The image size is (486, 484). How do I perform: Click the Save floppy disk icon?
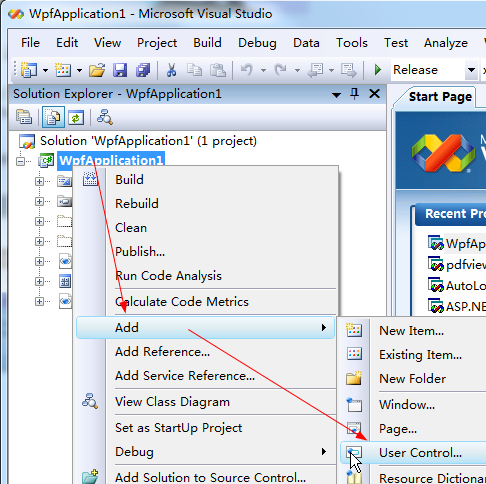pyautogui.click(x=120, y=70)
